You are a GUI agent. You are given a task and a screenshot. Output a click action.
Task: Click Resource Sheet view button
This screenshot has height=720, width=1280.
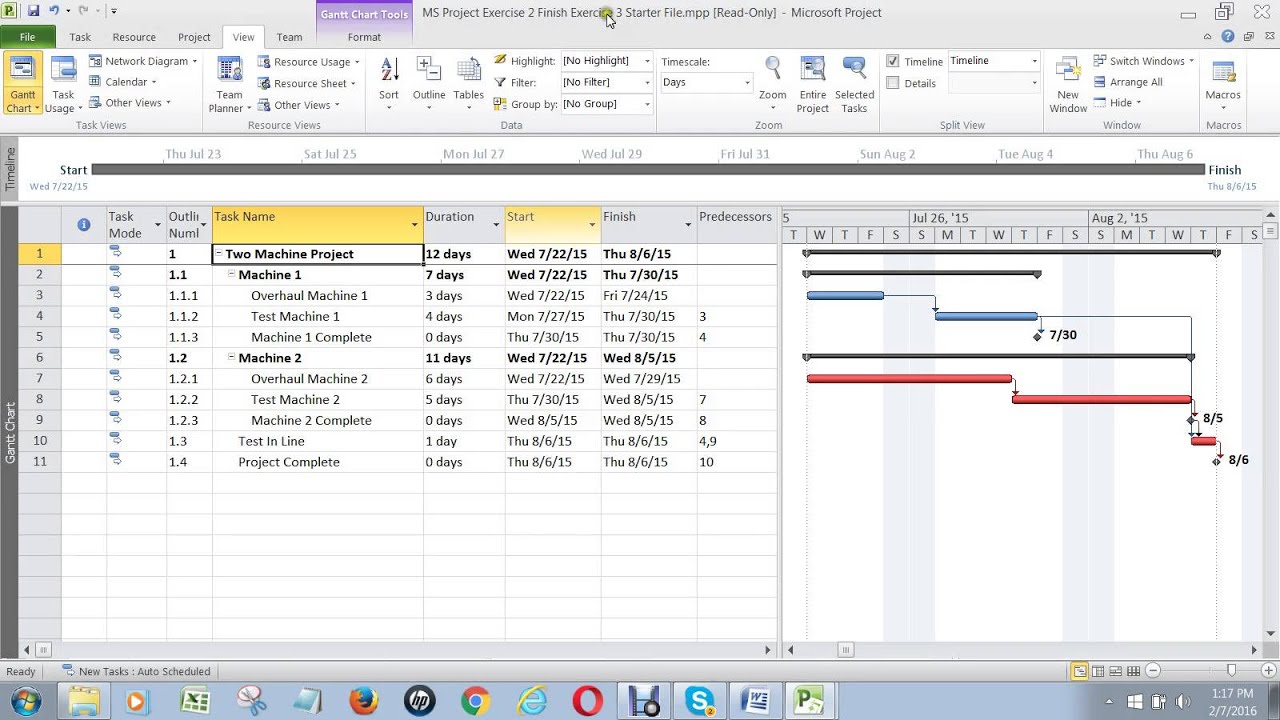305,84
